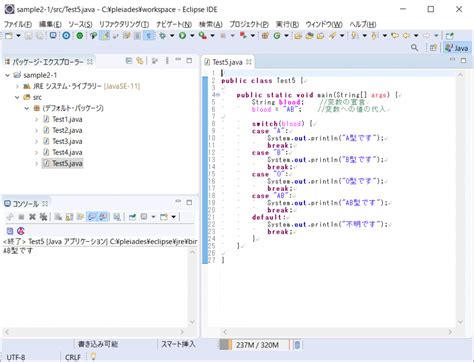Expand the Test1.java tree node
The image size is (474, 362).
click(36, 119)
